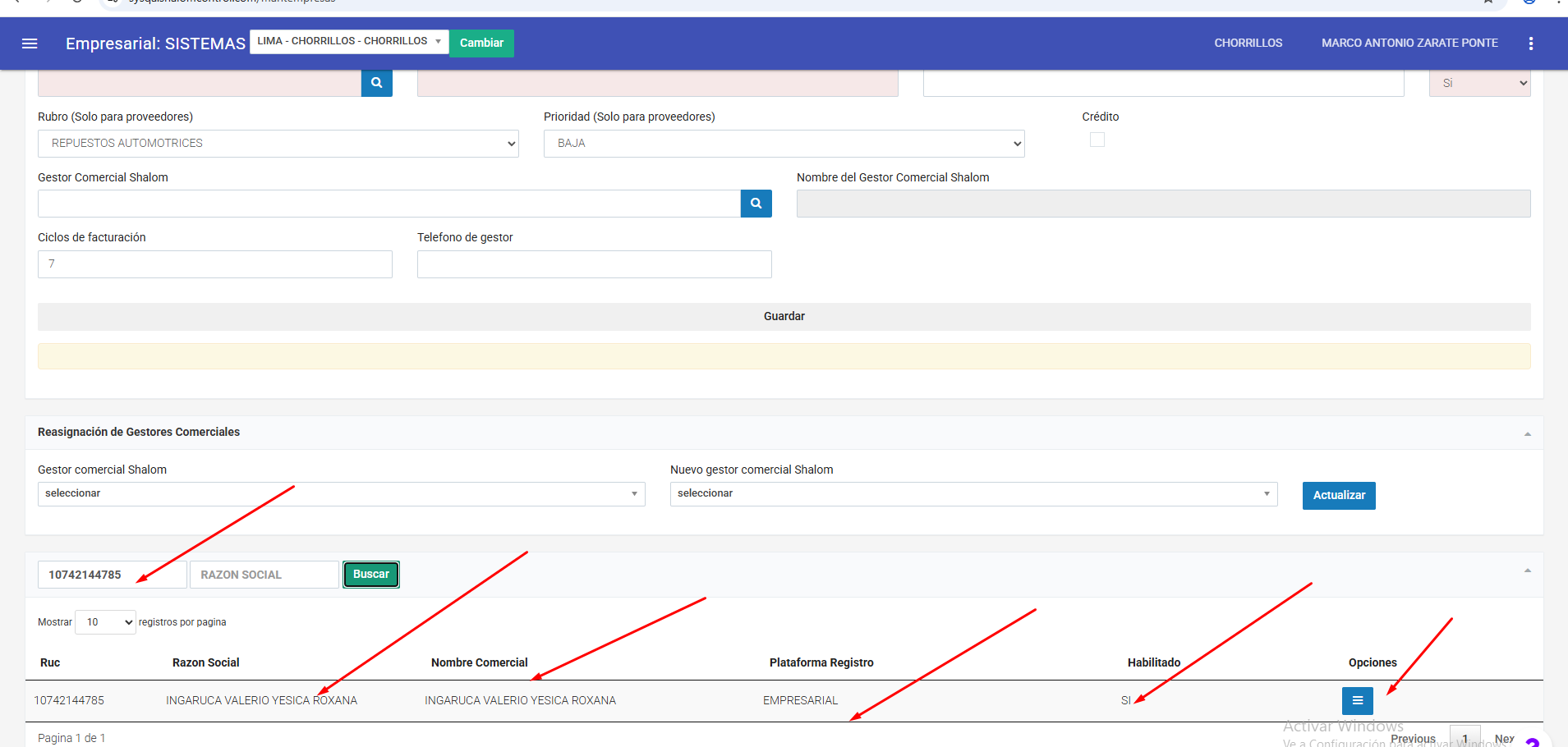Open row options menu for INGARUCA VALERIO
The width and height of the screenshot is (1568, 747).
[1357, 700]
